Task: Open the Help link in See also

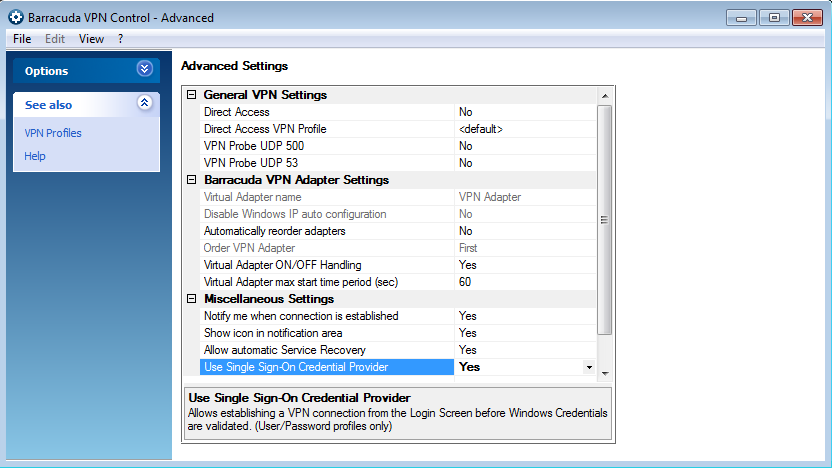Action: [35, 156]
